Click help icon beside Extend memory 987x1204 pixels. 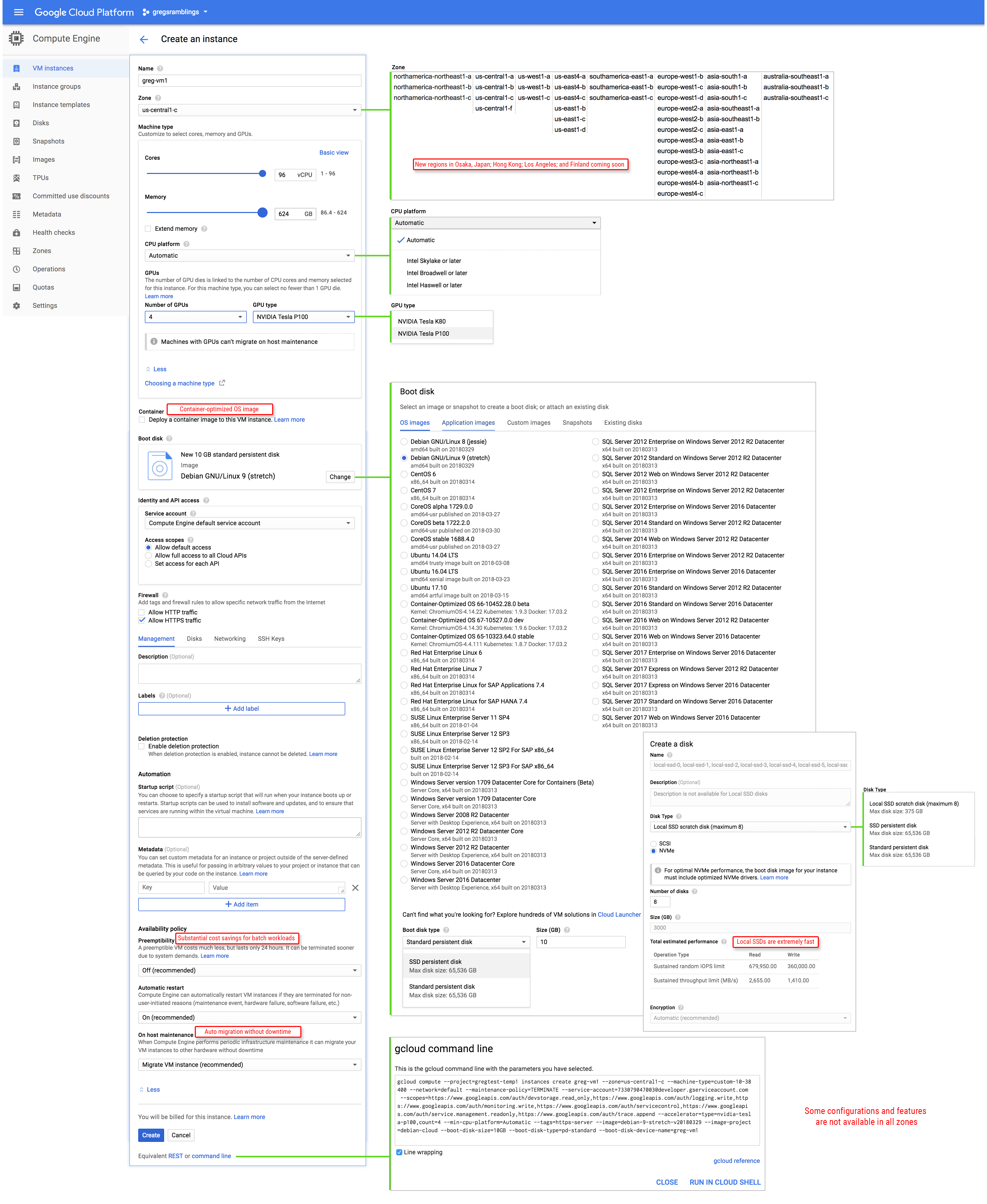(204, 229)
